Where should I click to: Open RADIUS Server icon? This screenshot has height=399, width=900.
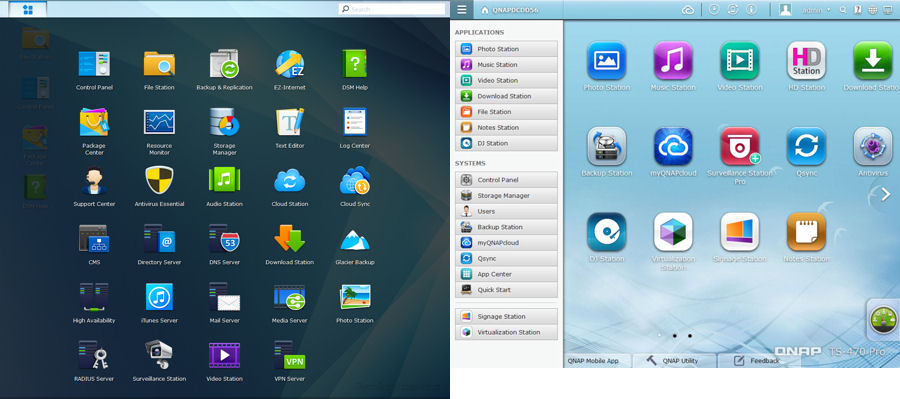click(94, 355)
